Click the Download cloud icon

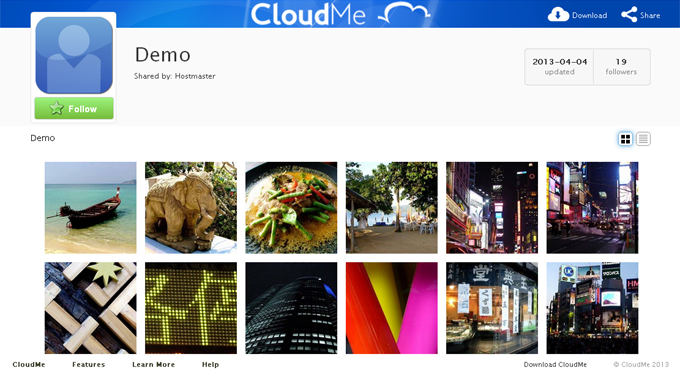558,14
